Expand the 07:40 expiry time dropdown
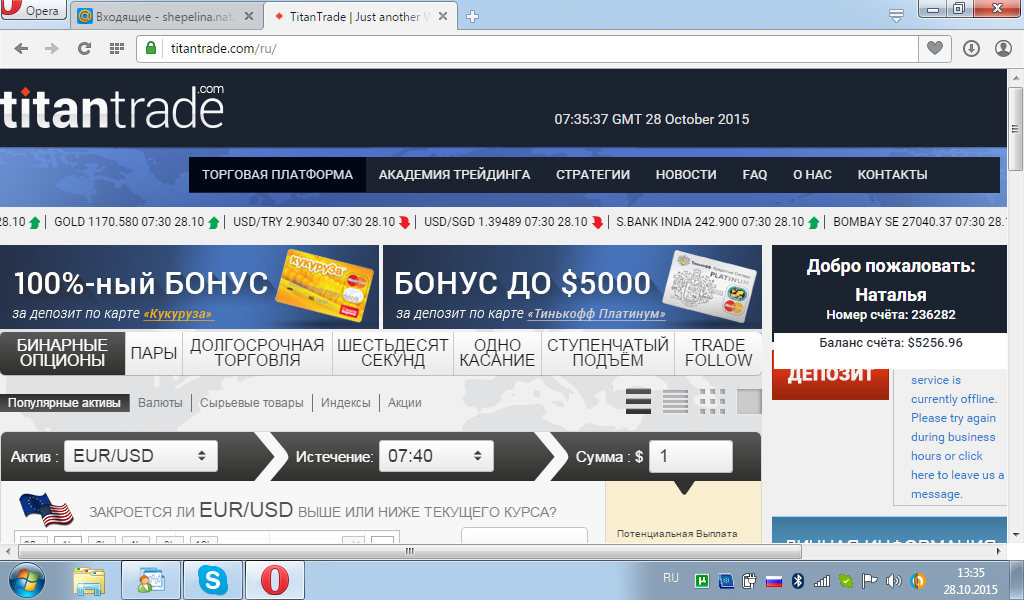This screenshot has height=600, width=1024. point(435,456)
